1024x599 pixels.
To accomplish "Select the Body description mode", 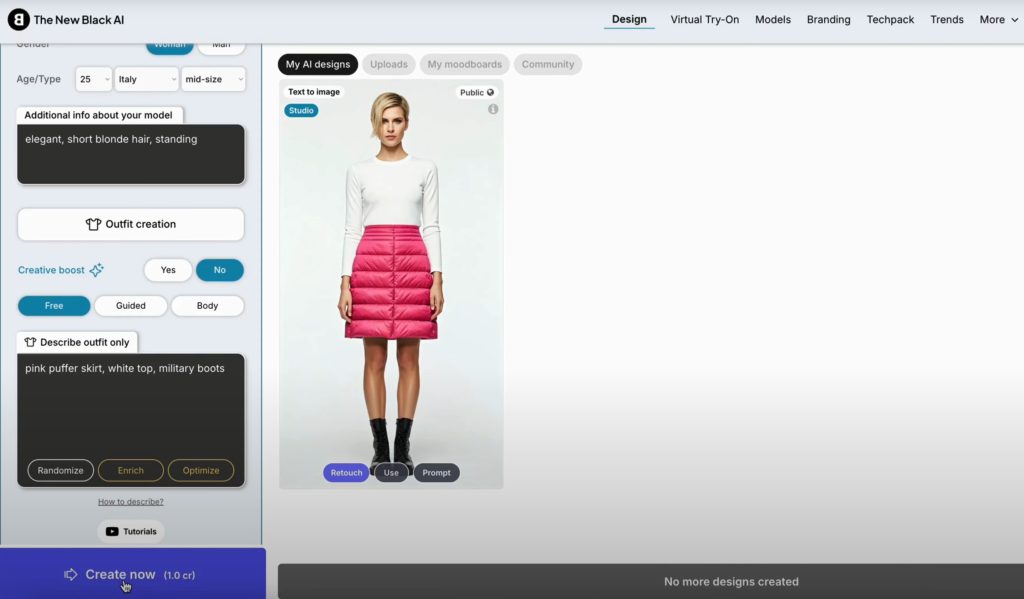I will click(207, 306).
